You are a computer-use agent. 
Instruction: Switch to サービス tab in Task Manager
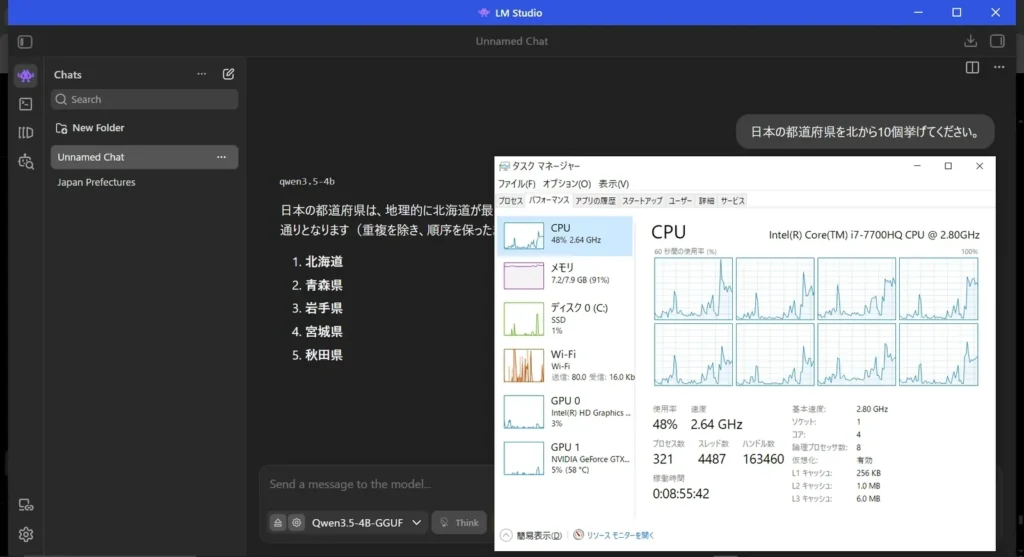732,201
